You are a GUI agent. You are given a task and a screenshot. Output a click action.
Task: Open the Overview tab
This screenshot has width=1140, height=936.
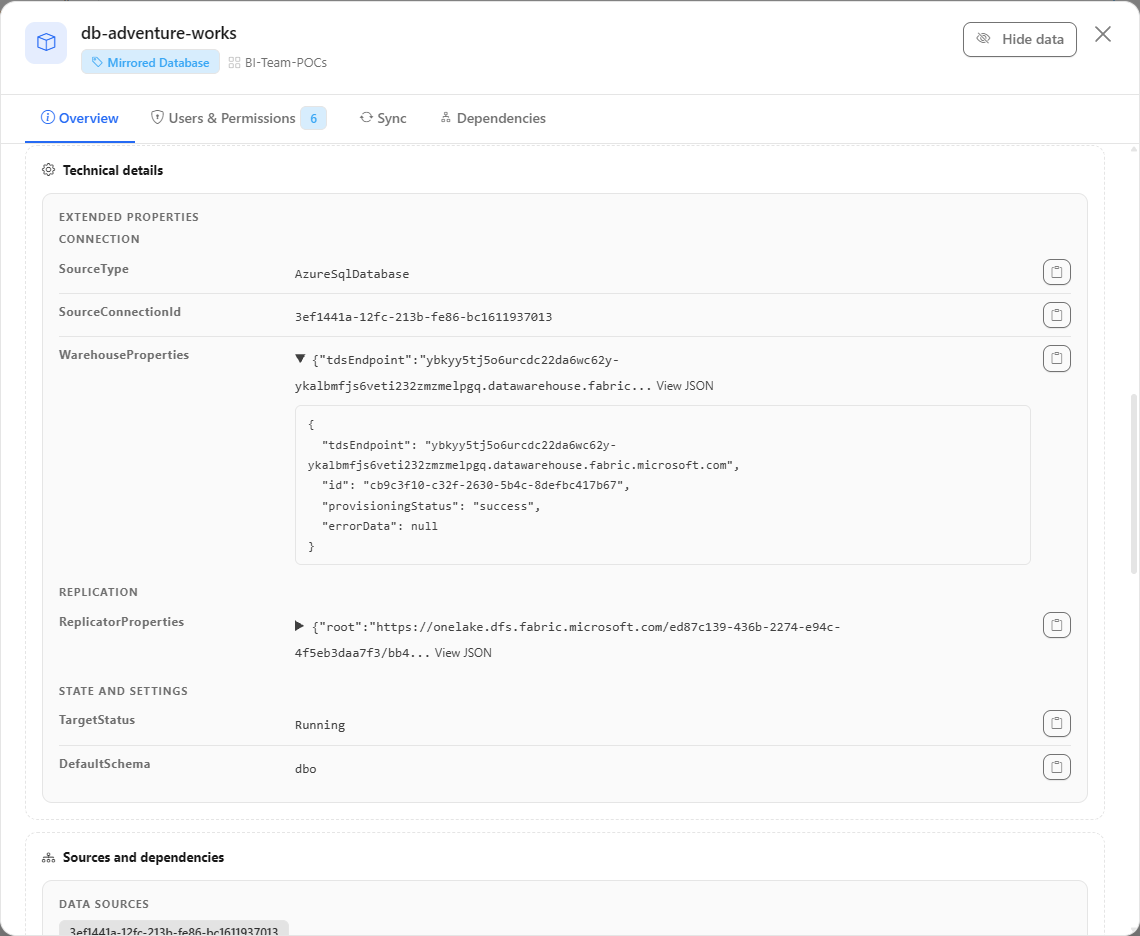80,118
